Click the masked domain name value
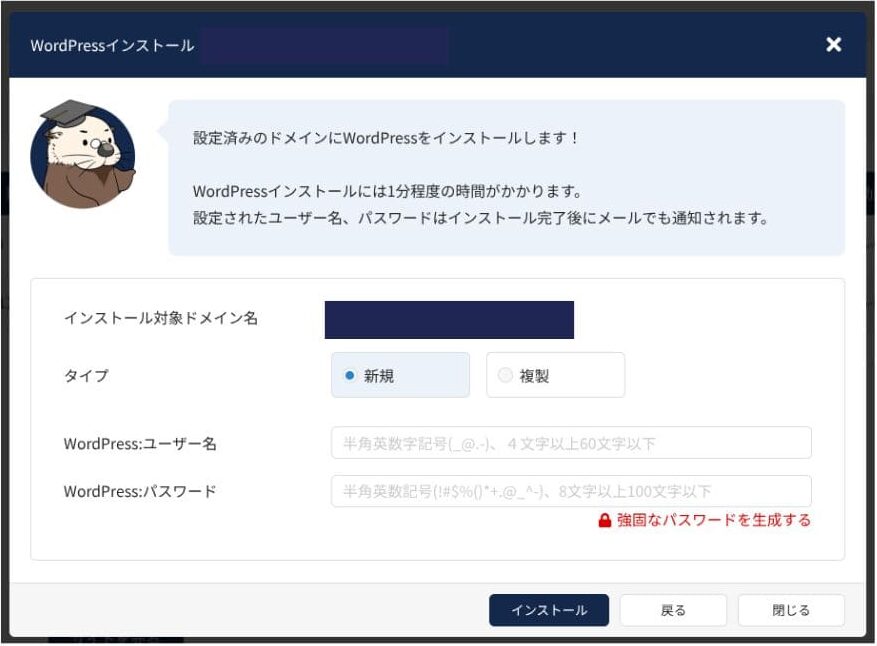Screen dimensions: 877x646 449,320
